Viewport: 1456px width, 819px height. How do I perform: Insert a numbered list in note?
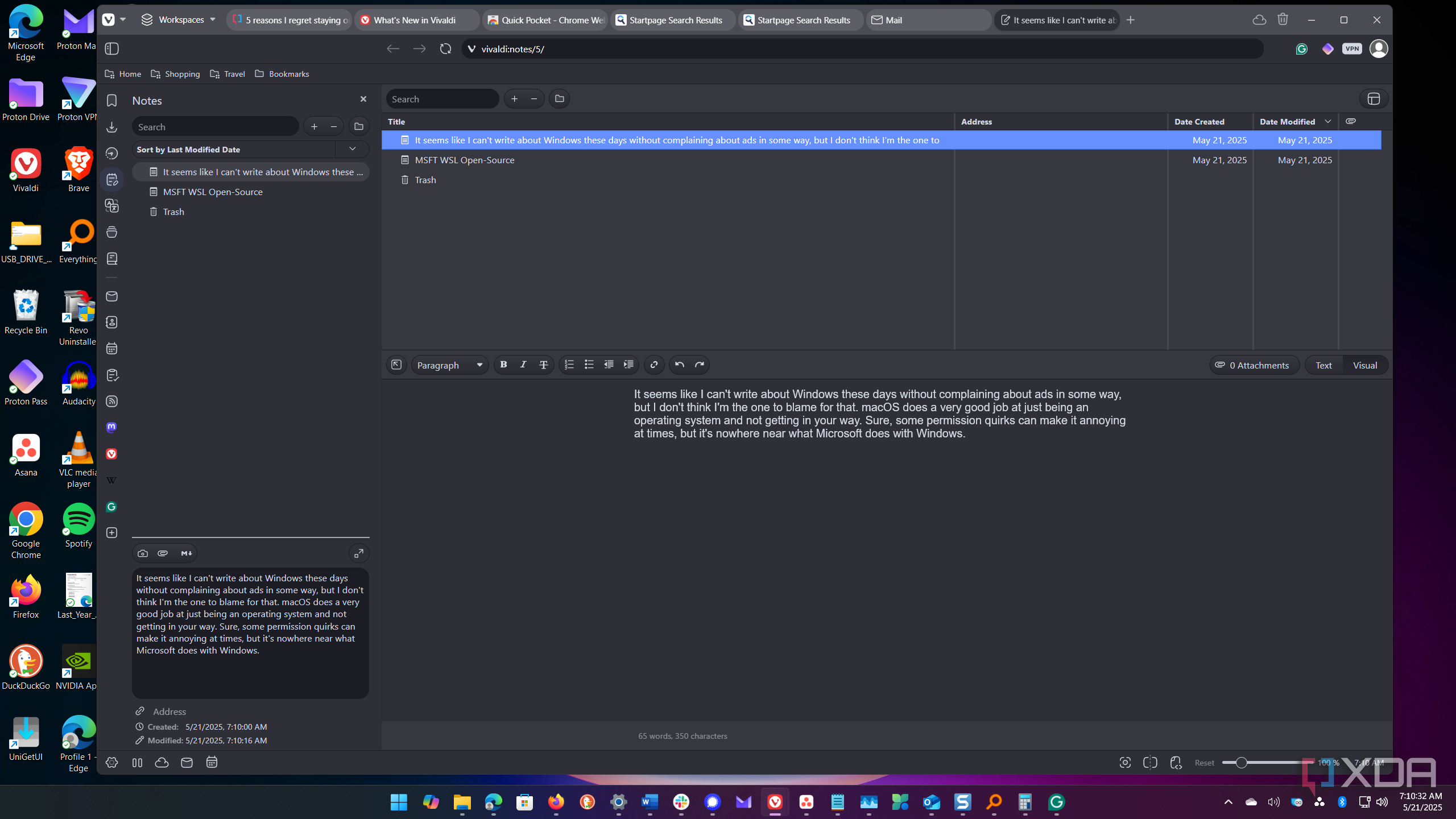click(569, 365)
